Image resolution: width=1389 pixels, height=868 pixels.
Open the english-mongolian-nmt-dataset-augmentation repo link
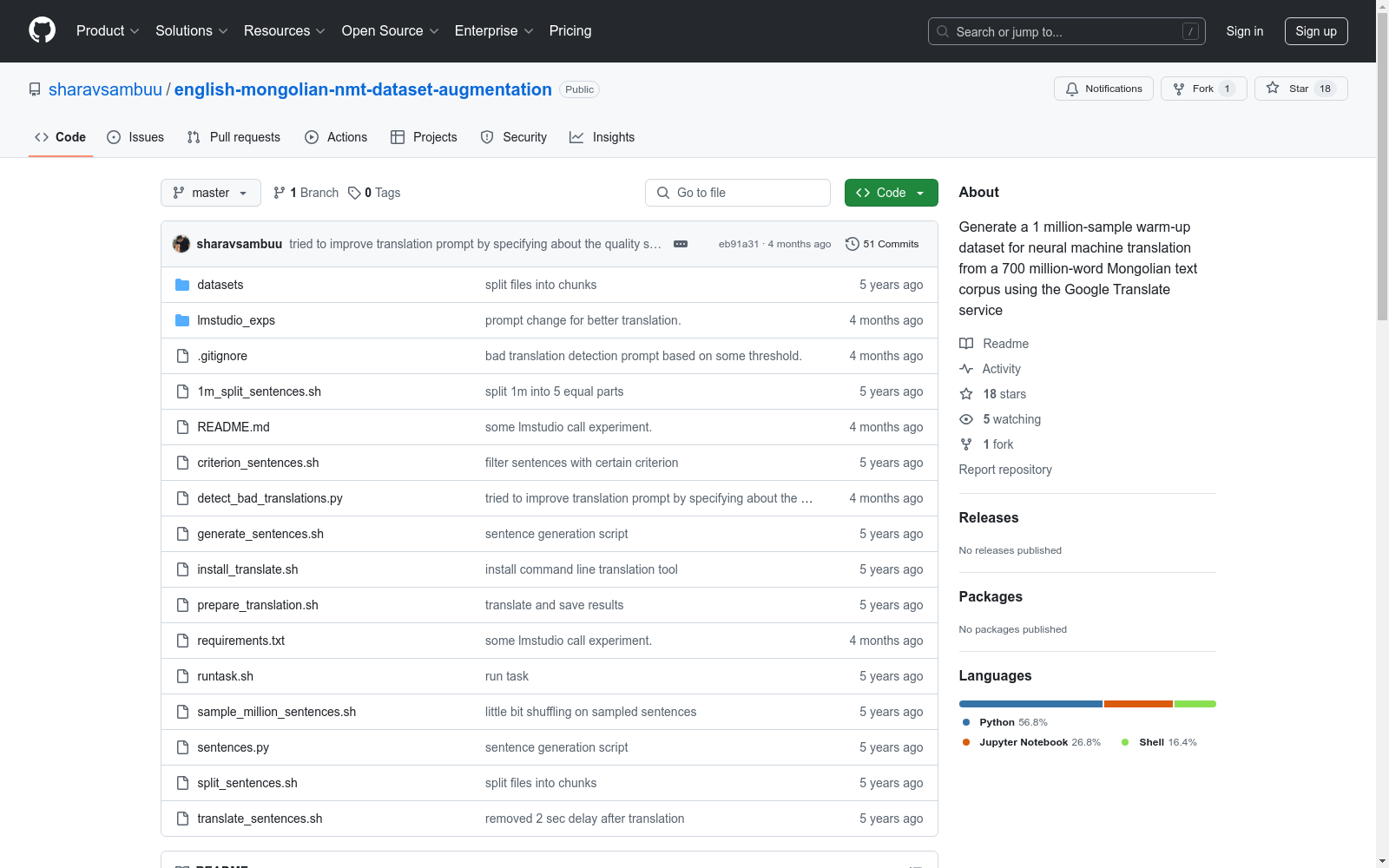pyautogui.click(x=363, y=89)
